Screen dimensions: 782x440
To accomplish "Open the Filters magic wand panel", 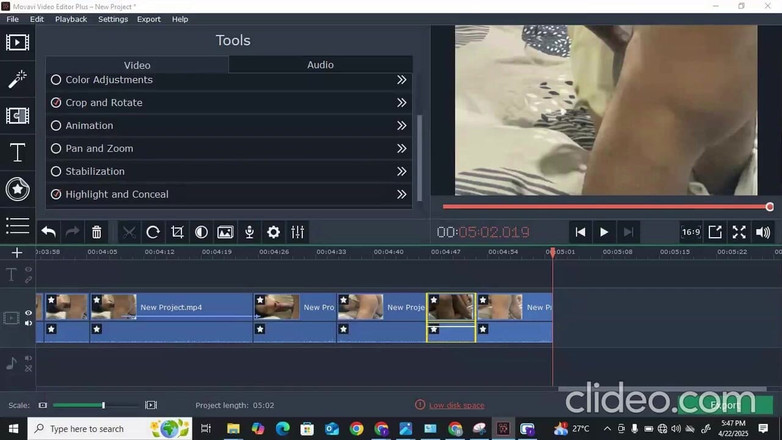I will pyautogui.click(x=17, y=79).
